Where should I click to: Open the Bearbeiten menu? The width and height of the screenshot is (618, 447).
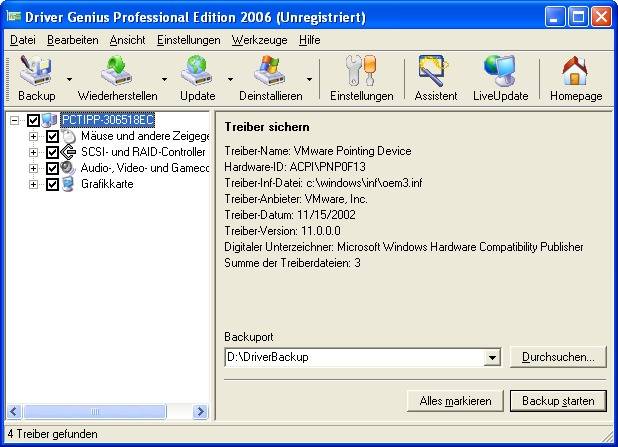[73, 40]
